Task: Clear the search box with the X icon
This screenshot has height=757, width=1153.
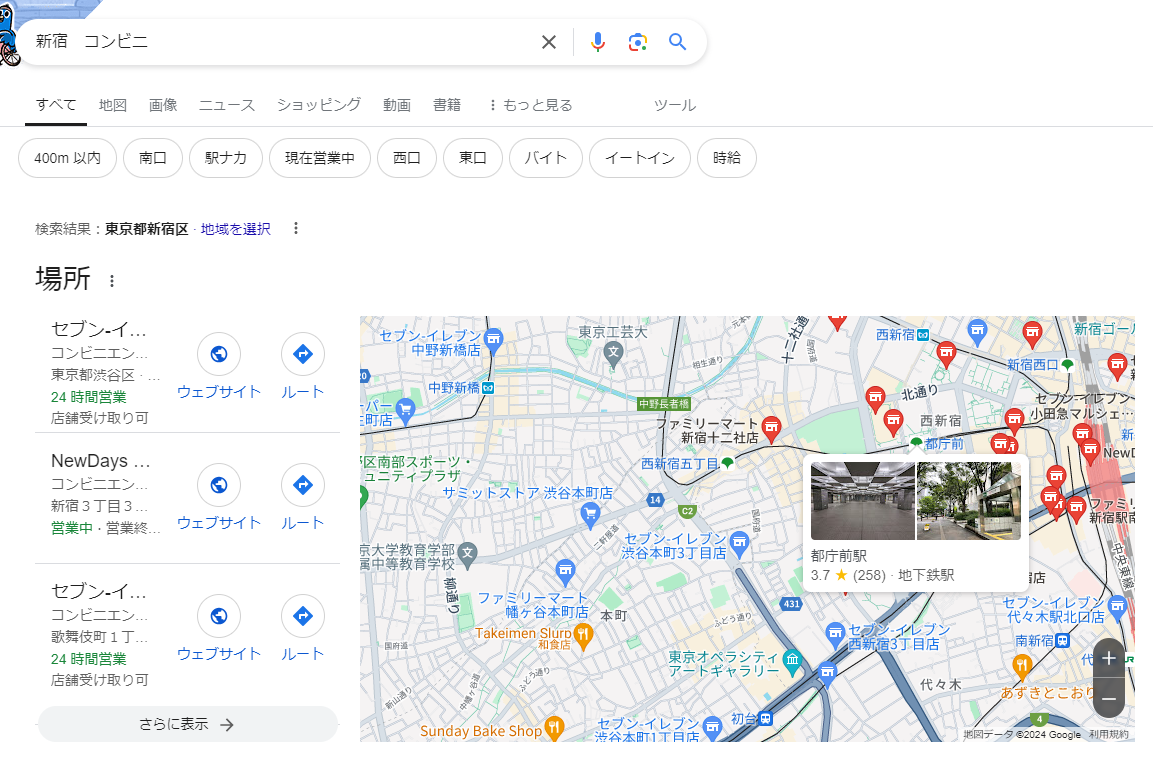Action: coord(549,42)
